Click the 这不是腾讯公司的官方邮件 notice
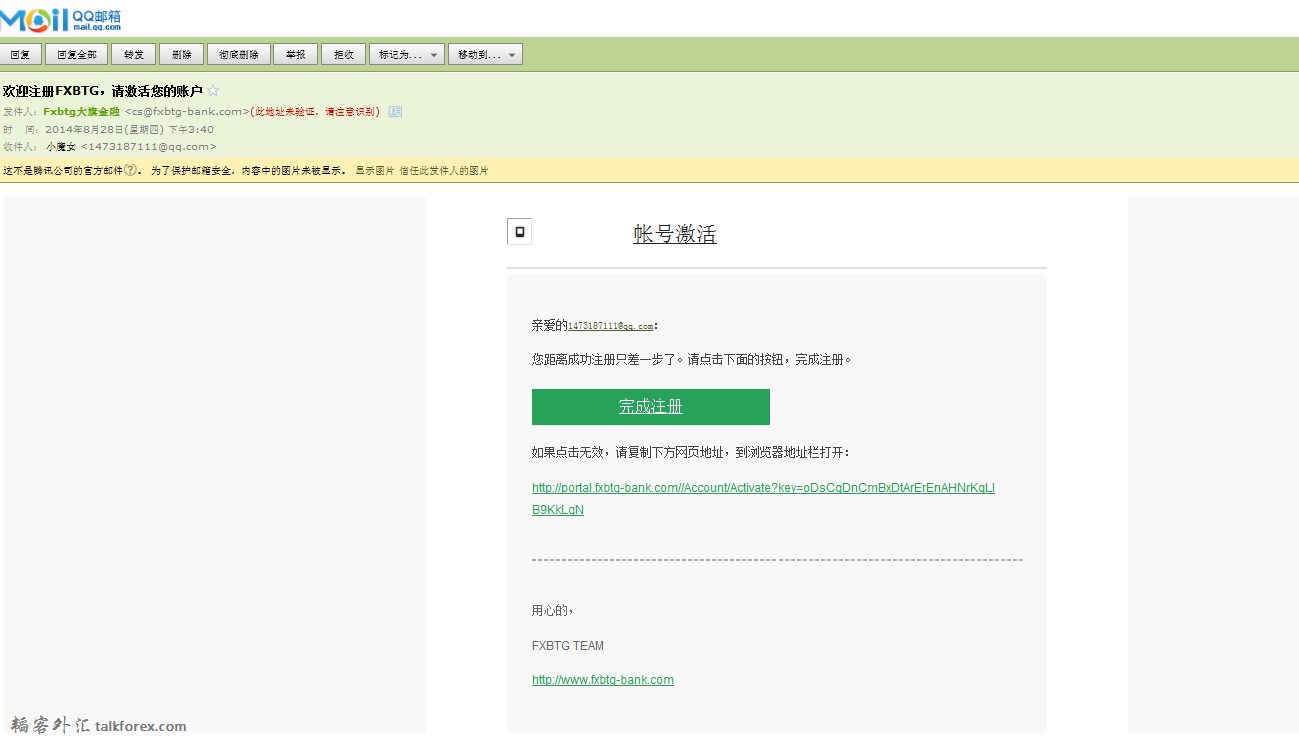Viewport: 1299px width, 741px height. pyautogui.click(x=63, y=171)
